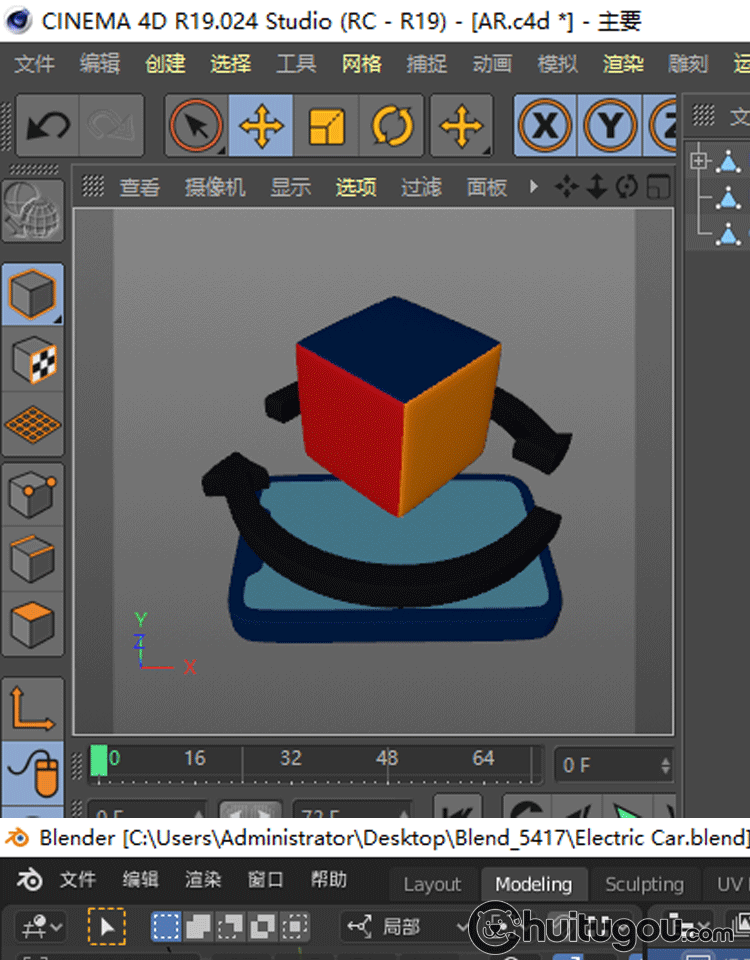Screen dimensions: 750x960
Task: Open Blender 编辑 menu
Action: pos(140,880)
